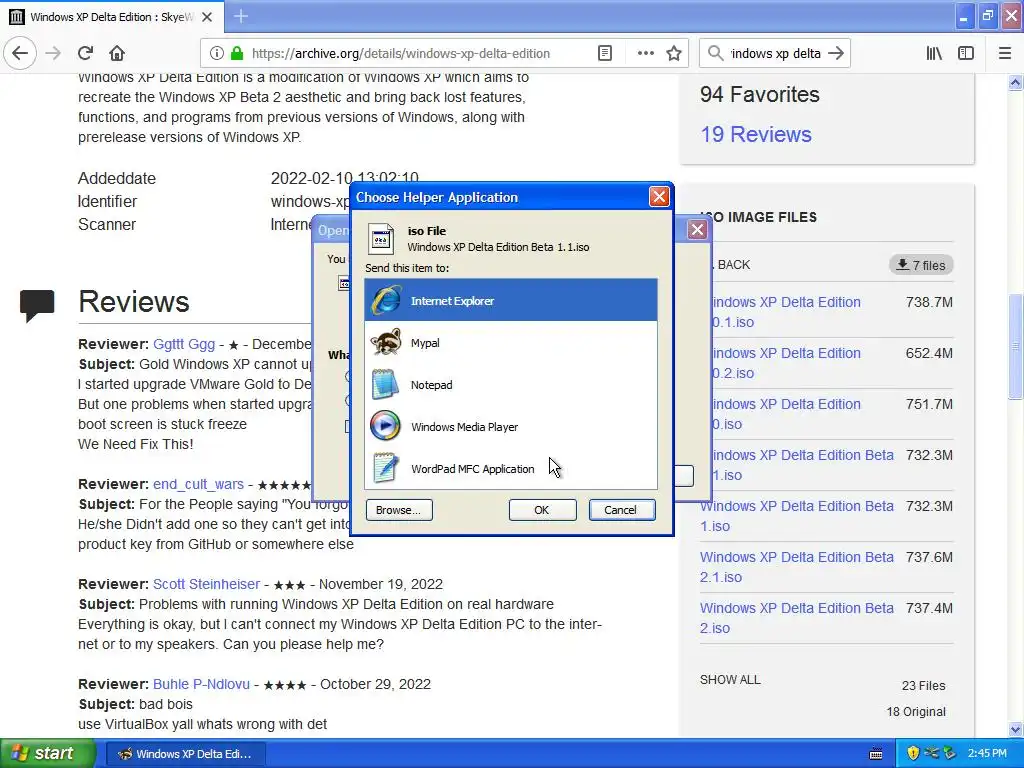
Task: Open the 19 Reviews link
Action: click(756, 134)
